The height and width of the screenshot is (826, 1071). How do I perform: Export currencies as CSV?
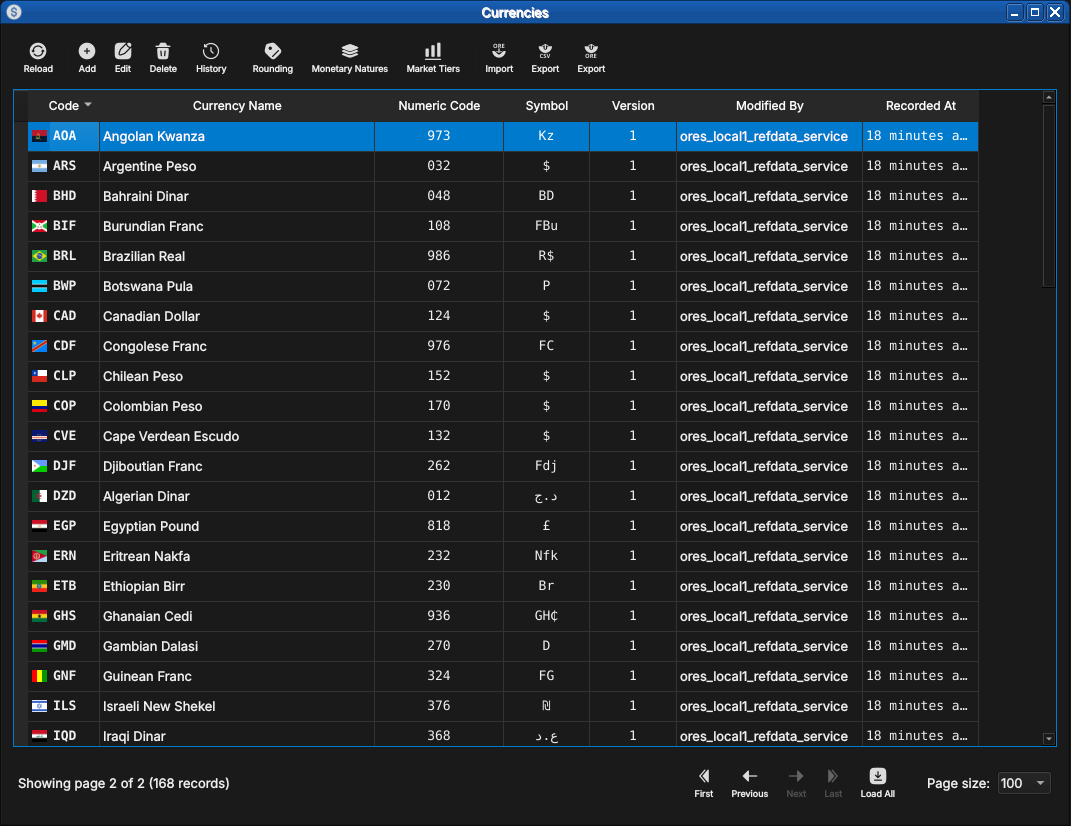545,58
